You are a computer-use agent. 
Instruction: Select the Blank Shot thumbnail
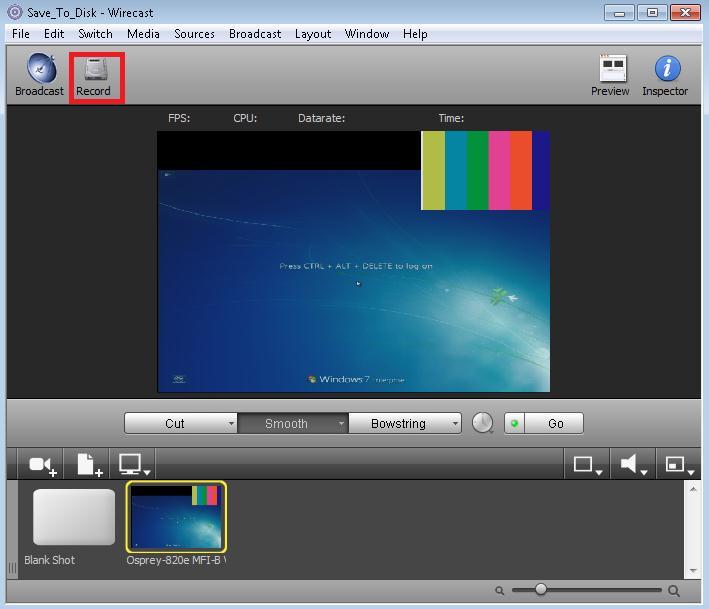pyautogui.click(x=74, y=517)
